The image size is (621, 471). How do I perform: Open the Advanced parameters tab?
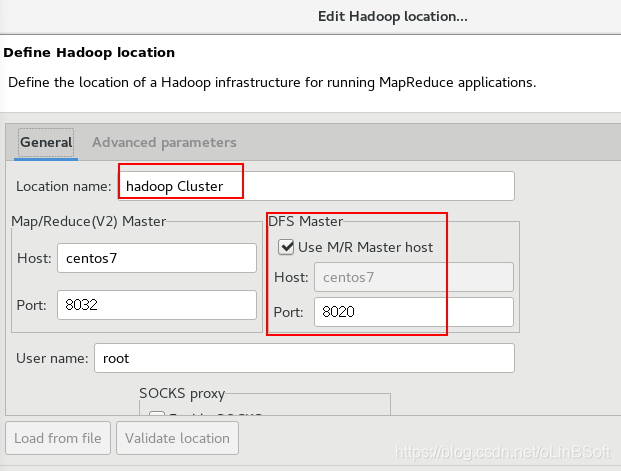[164, 143]
